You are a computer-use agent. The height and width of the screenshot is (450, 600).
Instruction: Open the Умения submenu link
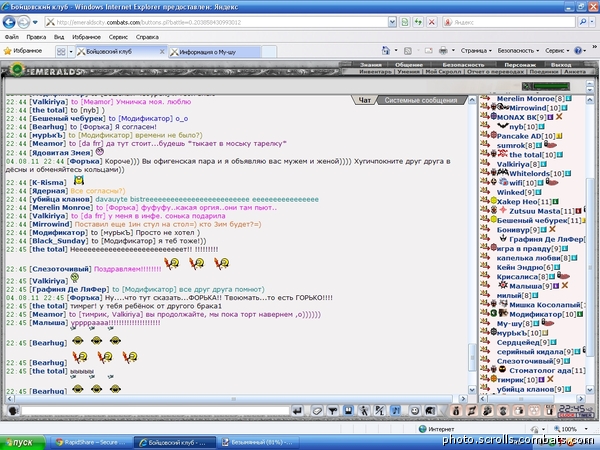coord(408,72)
